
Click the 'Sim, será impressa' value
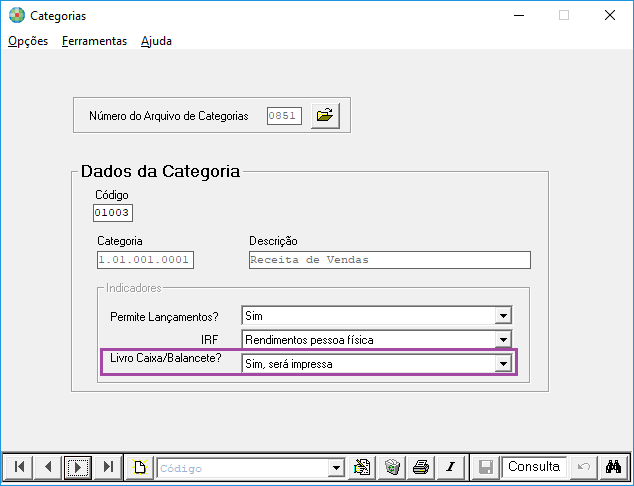pos(289,364)
